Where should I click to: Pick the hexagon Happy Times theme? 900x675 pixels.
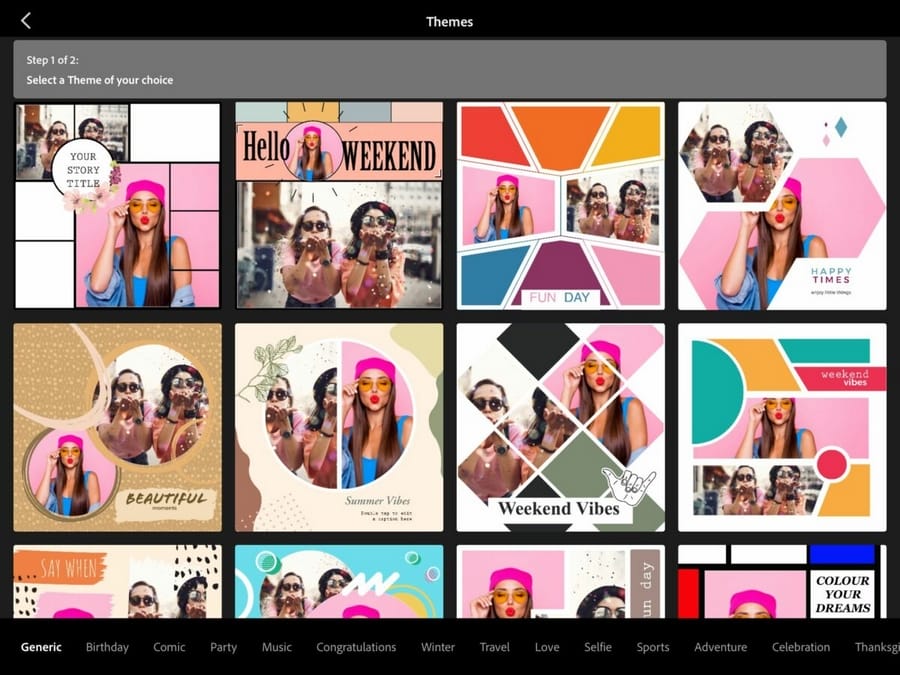tap(782, 205)
